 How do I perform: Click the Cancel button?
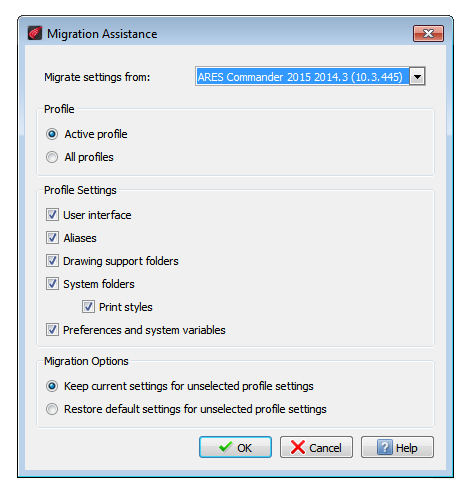pyautogui.click(x=316, y=447)
